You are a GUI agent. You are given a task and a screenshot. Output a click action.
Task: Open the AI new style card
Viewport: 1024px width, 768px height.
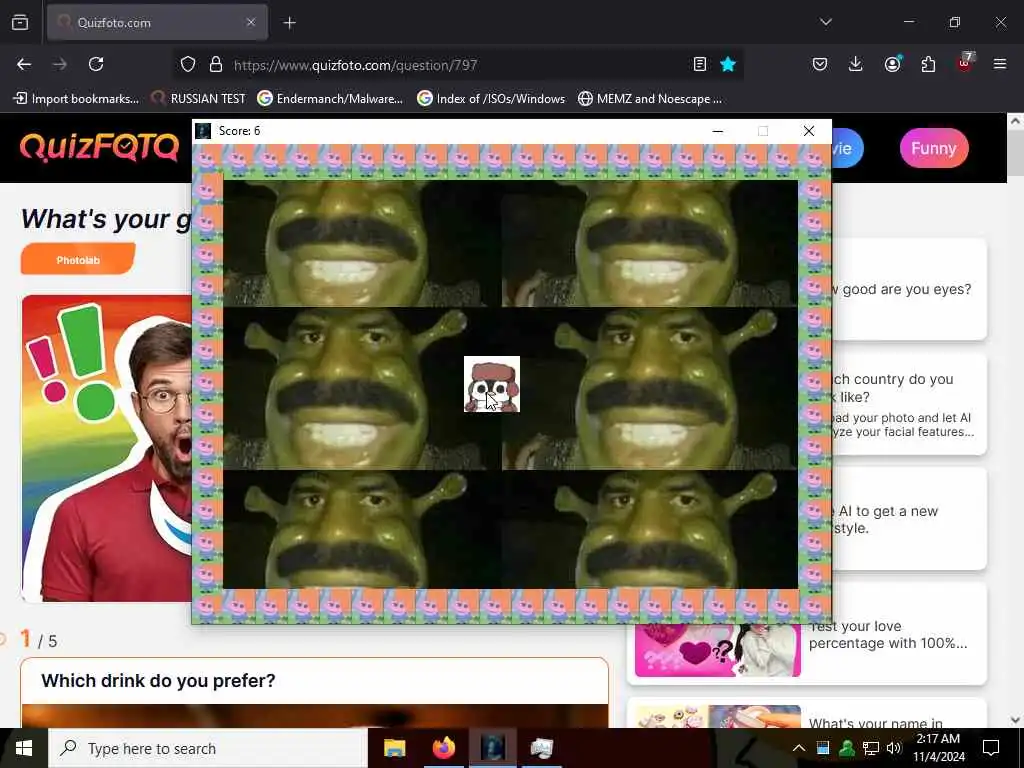[909, 519]
